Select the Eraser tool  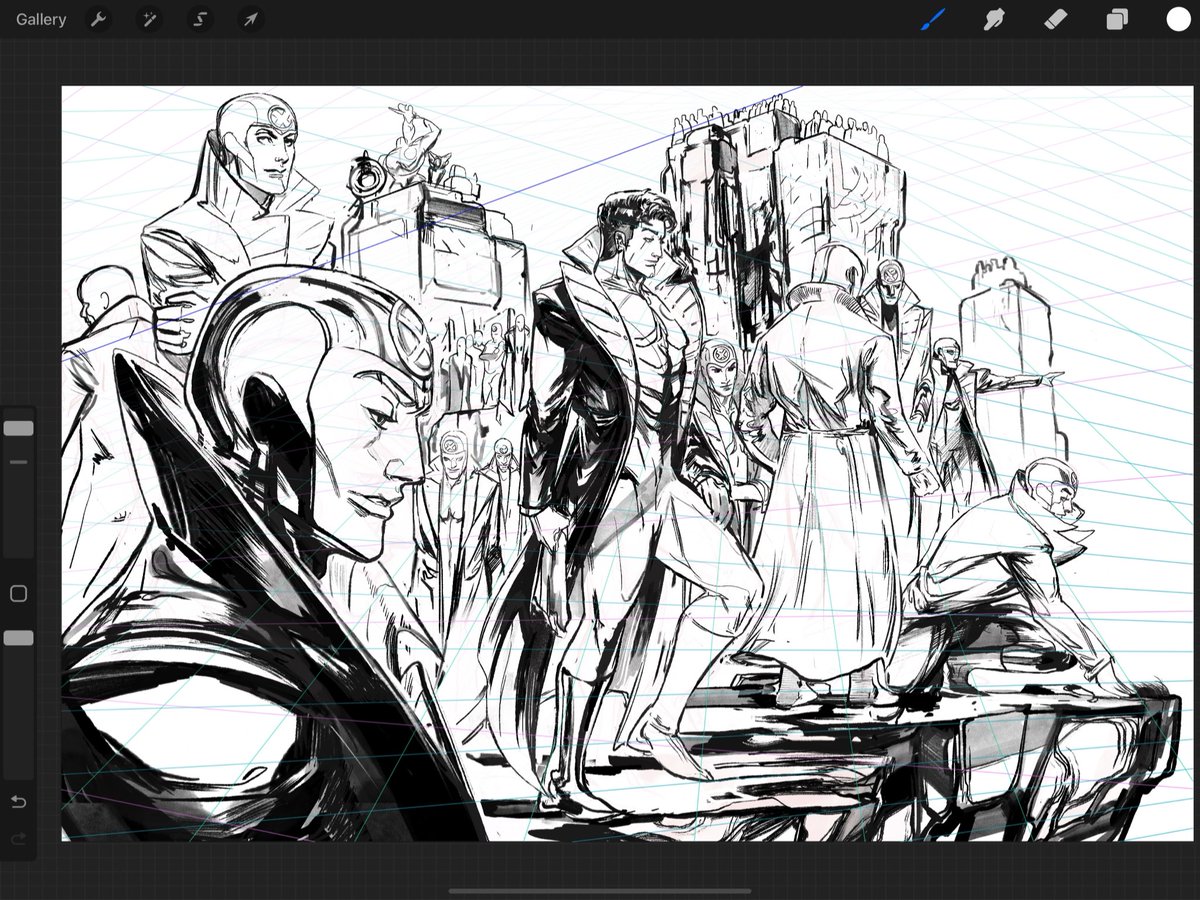click(x=1055, y=19)
